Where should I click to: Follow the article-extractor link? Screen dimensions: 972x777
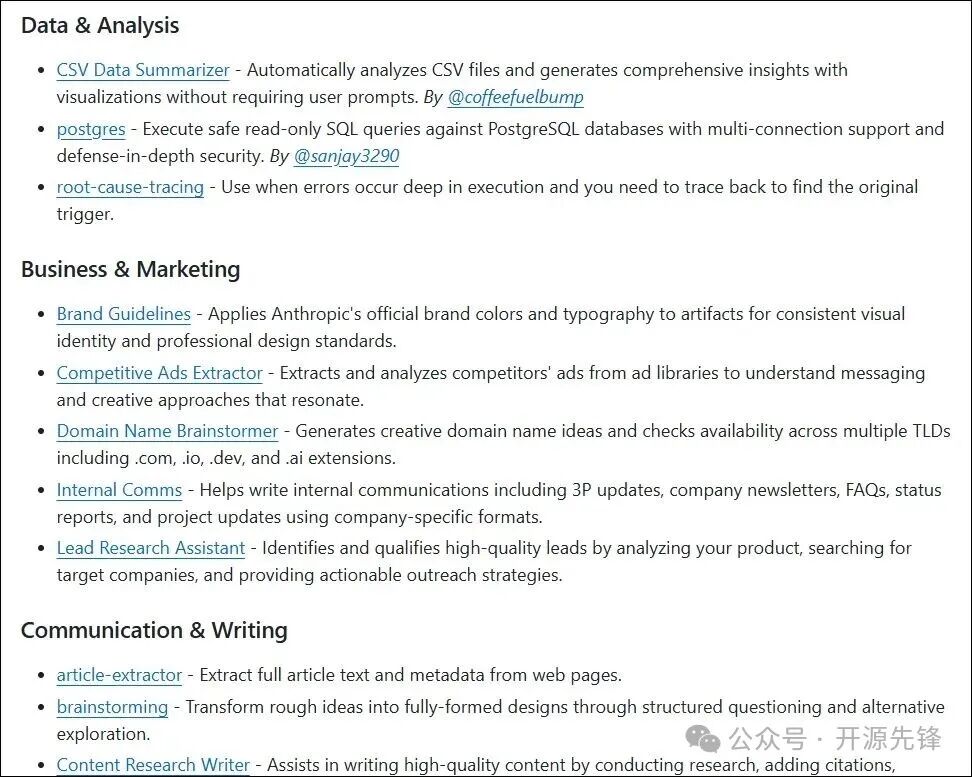click(119, 675)
